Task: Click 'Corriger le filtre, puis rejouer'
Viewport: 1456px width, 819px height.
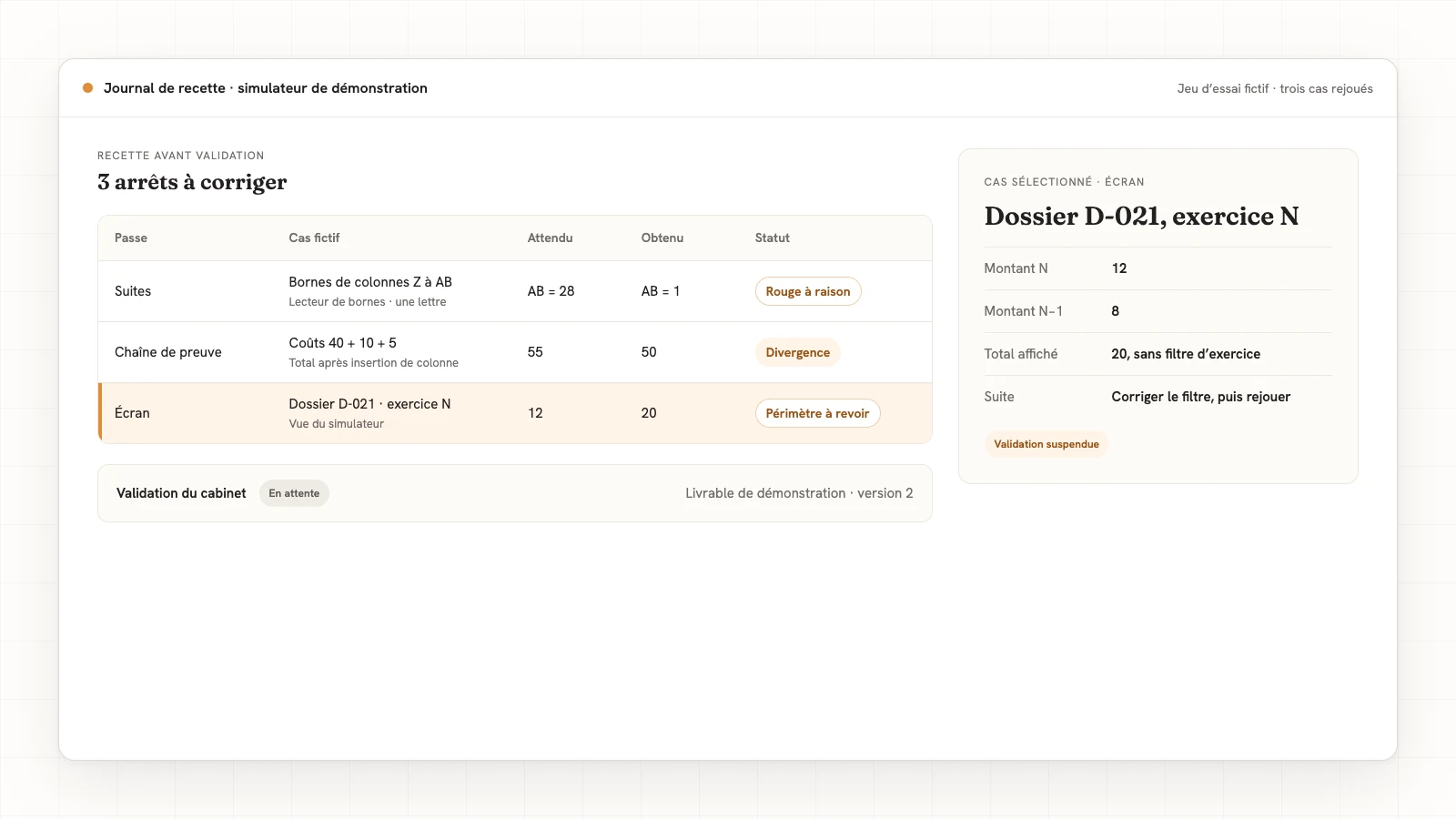Action: 1200,397
